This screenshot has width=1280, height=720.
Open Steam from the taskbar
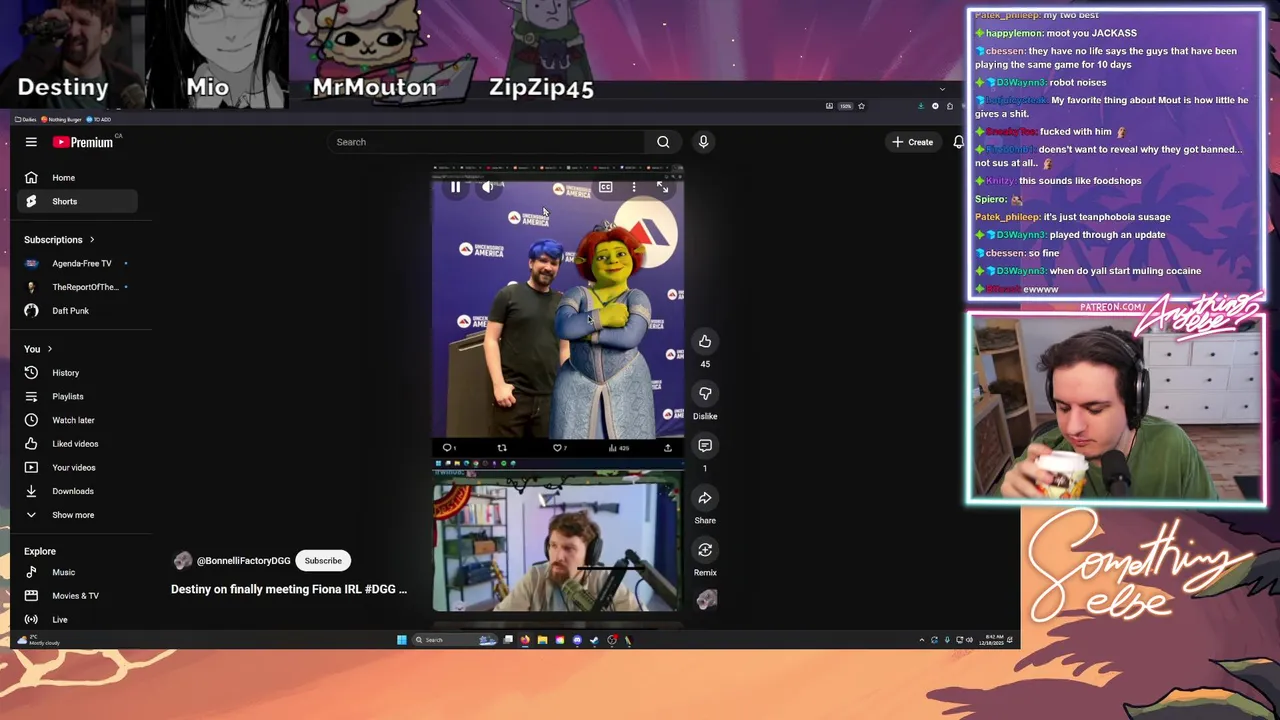[x=594, y=640]
